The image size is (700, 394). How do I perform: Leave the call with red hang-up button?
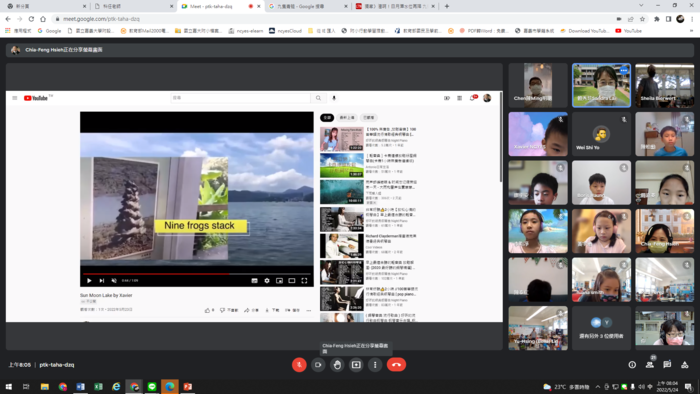pos(396,365)
